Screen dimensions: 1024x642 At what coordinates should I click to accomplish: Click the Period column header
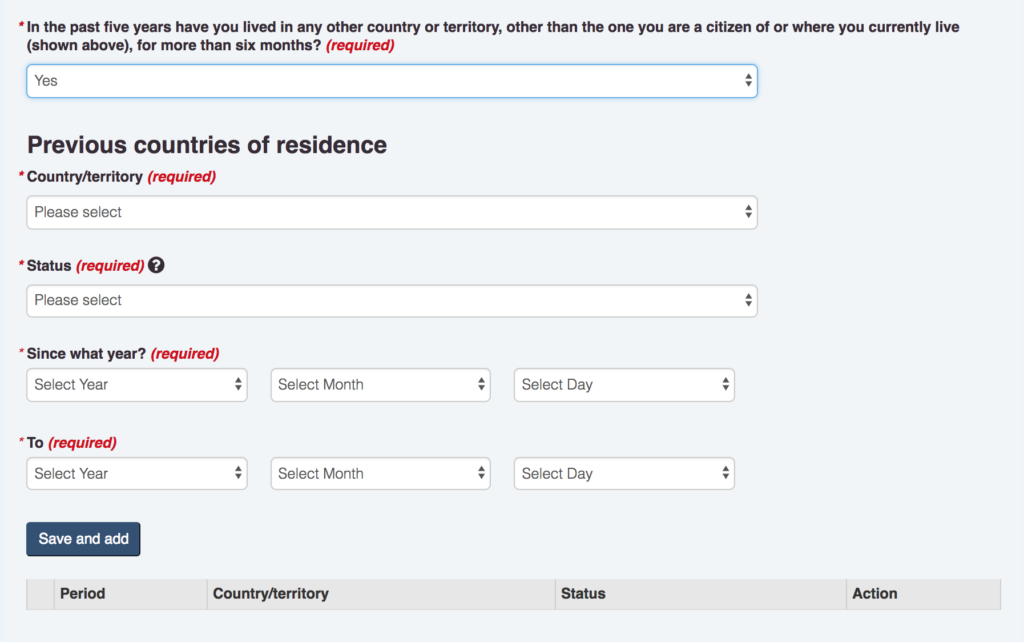pos(83,594)
